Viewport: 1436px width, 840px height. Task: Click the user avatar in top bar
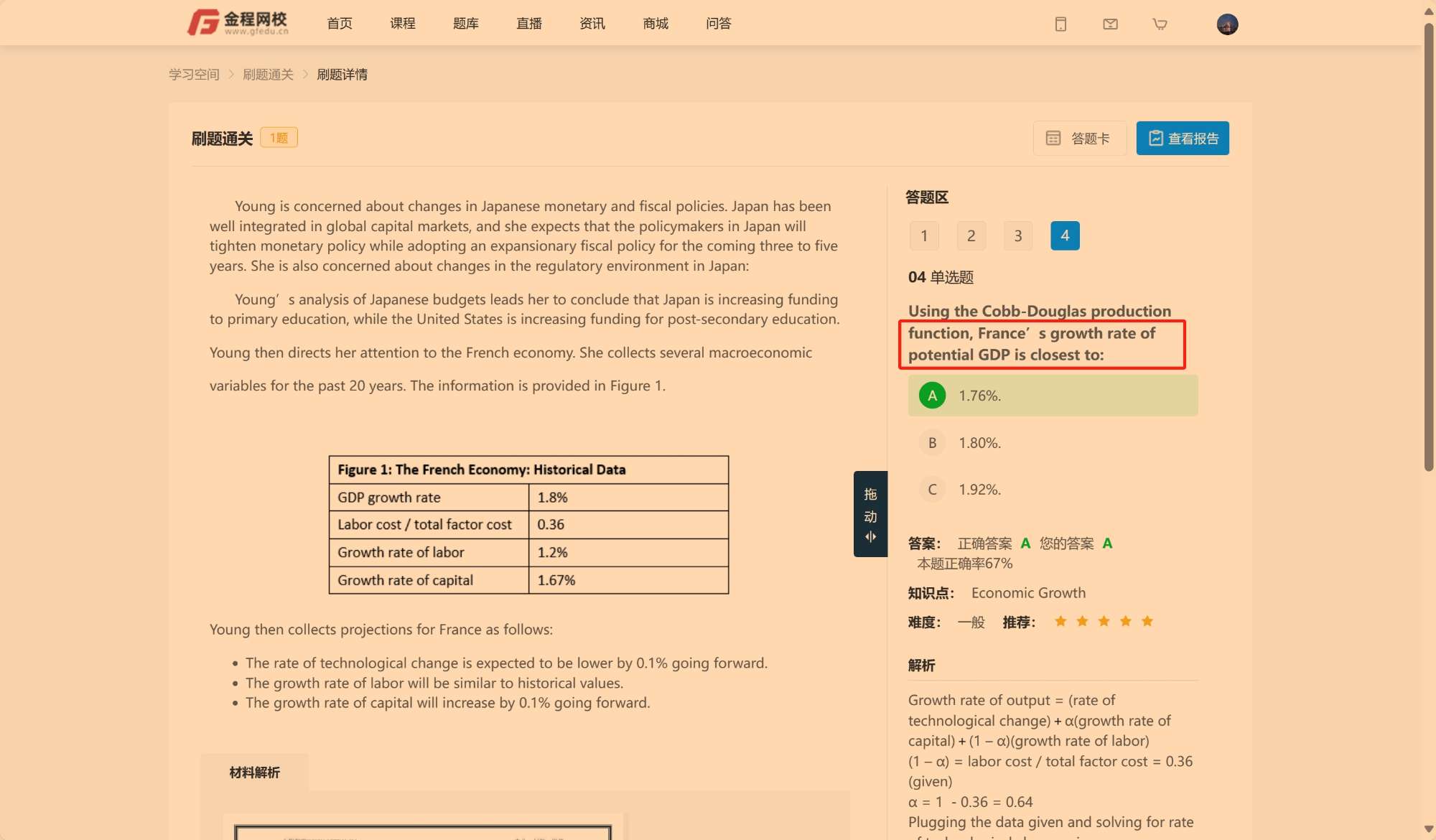point(1227,24)
